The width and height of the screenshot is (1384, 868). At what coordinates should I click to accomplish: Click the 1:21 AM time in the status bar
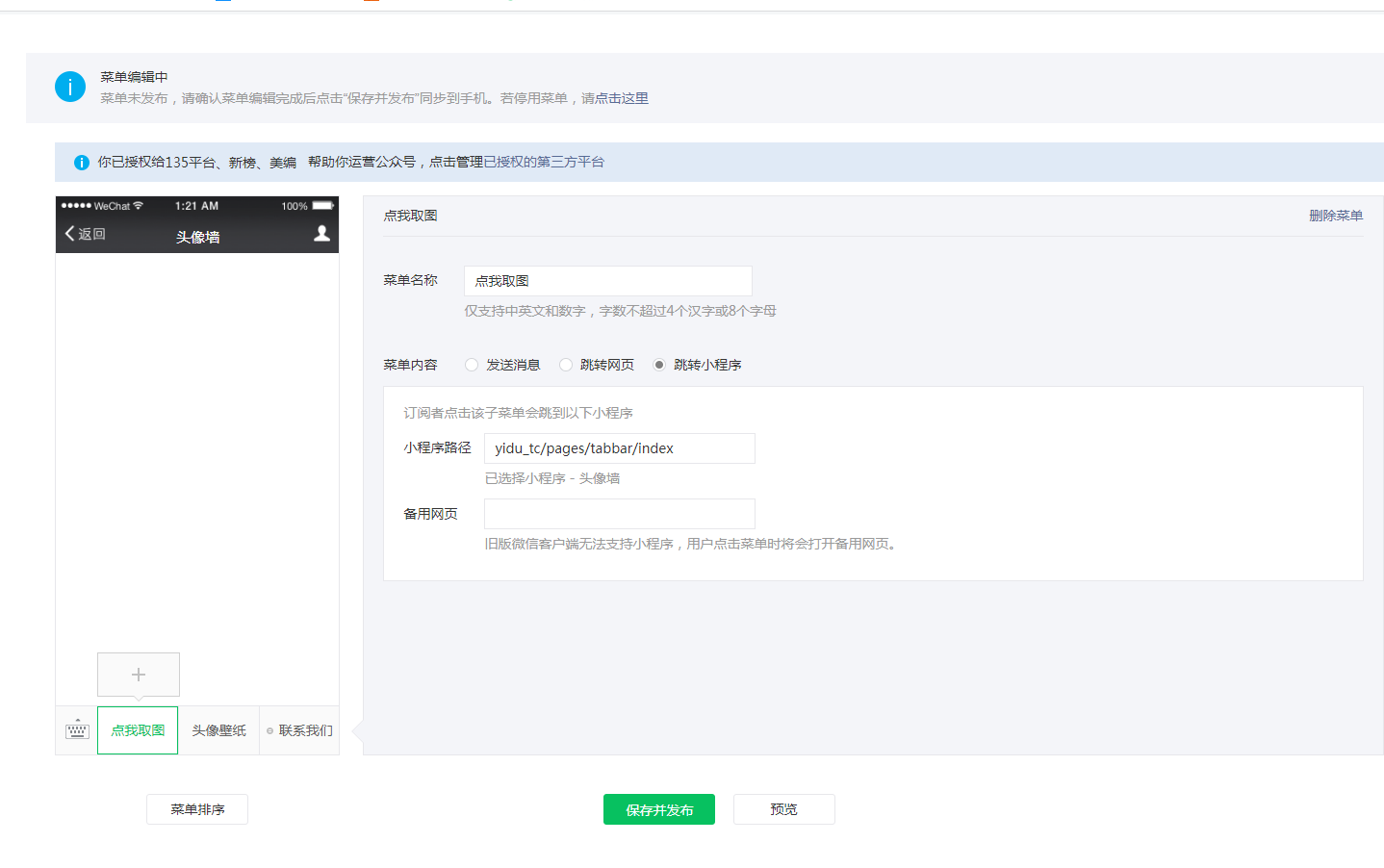196,206
